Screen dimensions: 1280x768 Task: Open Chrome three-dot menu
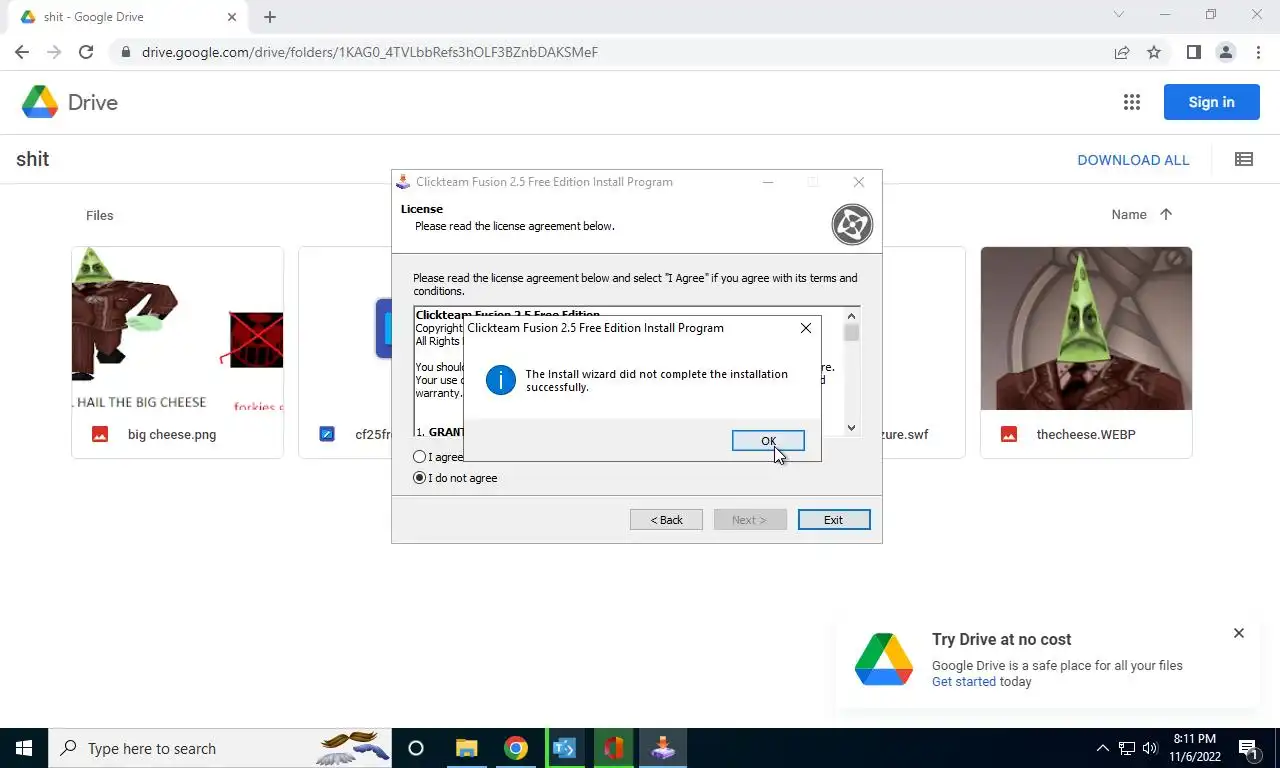pos(1258,52)
